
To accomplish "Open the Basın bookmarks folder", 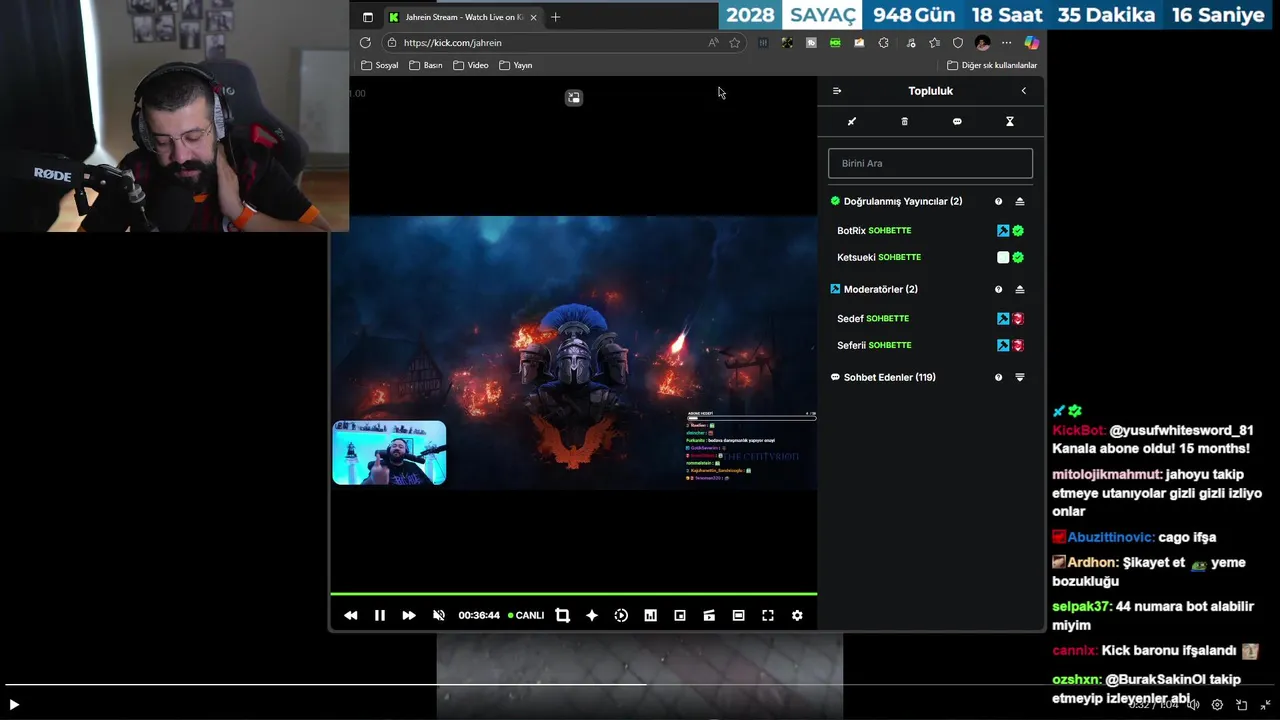I will pos(425,65).
